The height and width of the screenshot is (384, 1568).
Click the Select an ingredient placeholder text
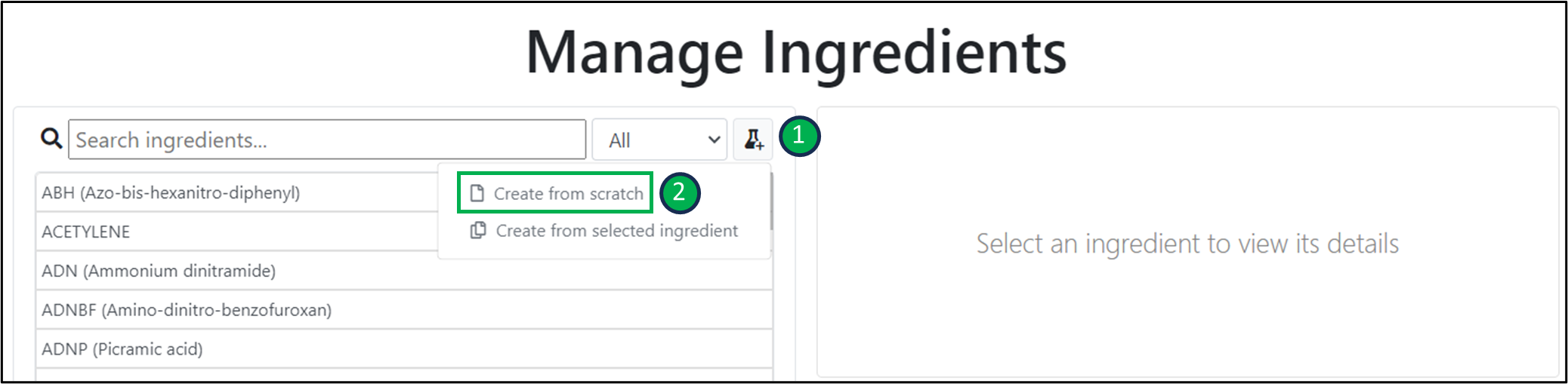1187,244
